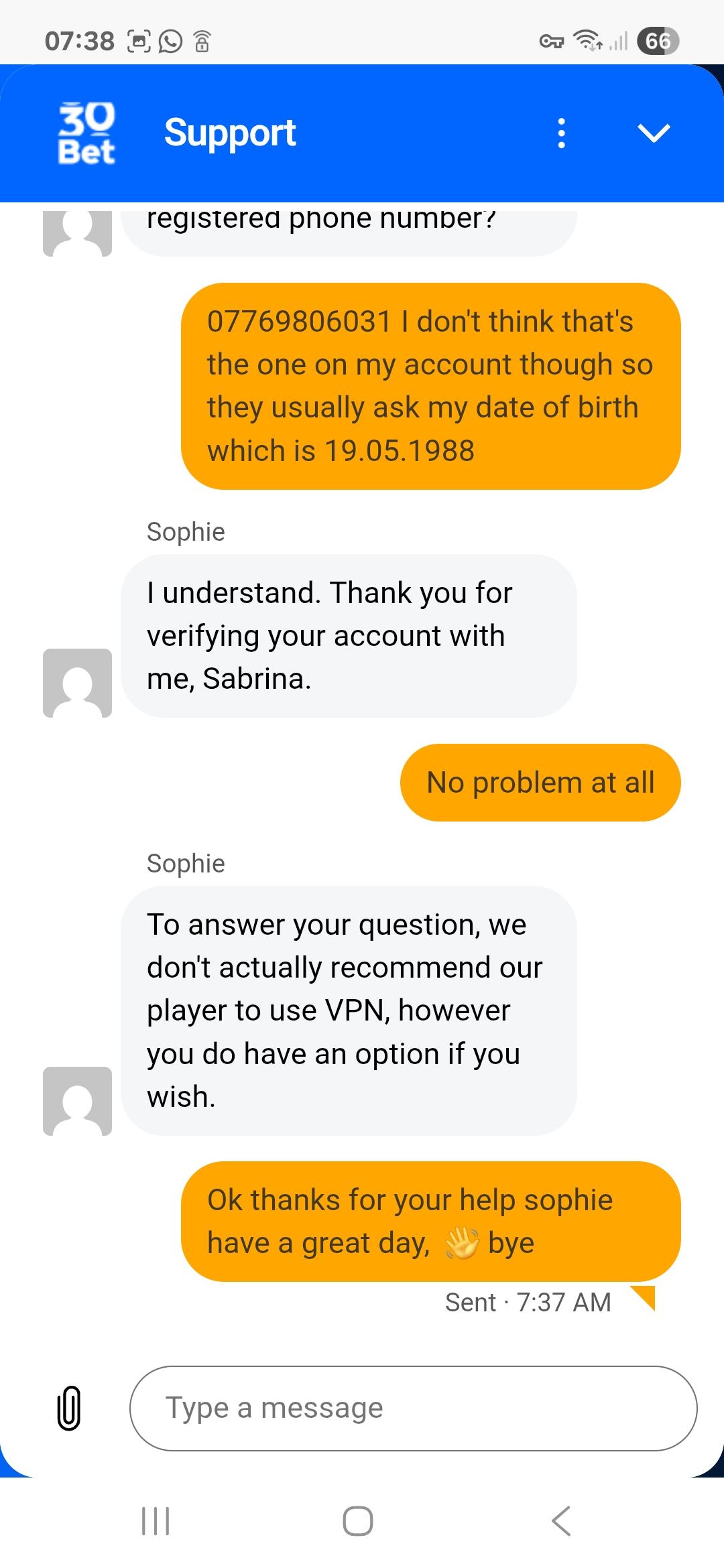Collapse the Support chat with chevron
The width and height of the screenshot is (724, 1568).
tap(654, 133)
